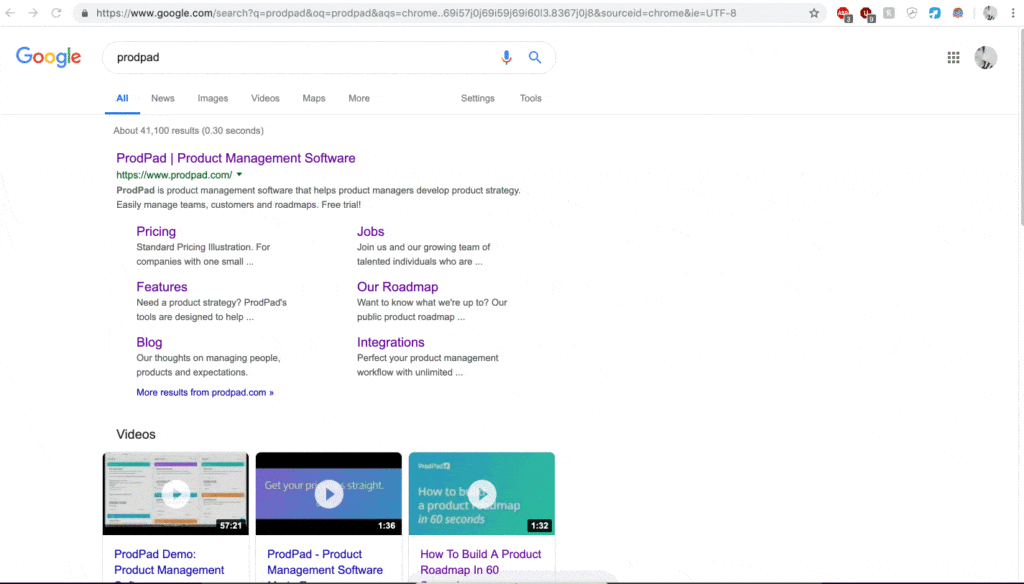1024x584 pixels.
Task: Click the magnifier search button
Action: pos(535,57)
